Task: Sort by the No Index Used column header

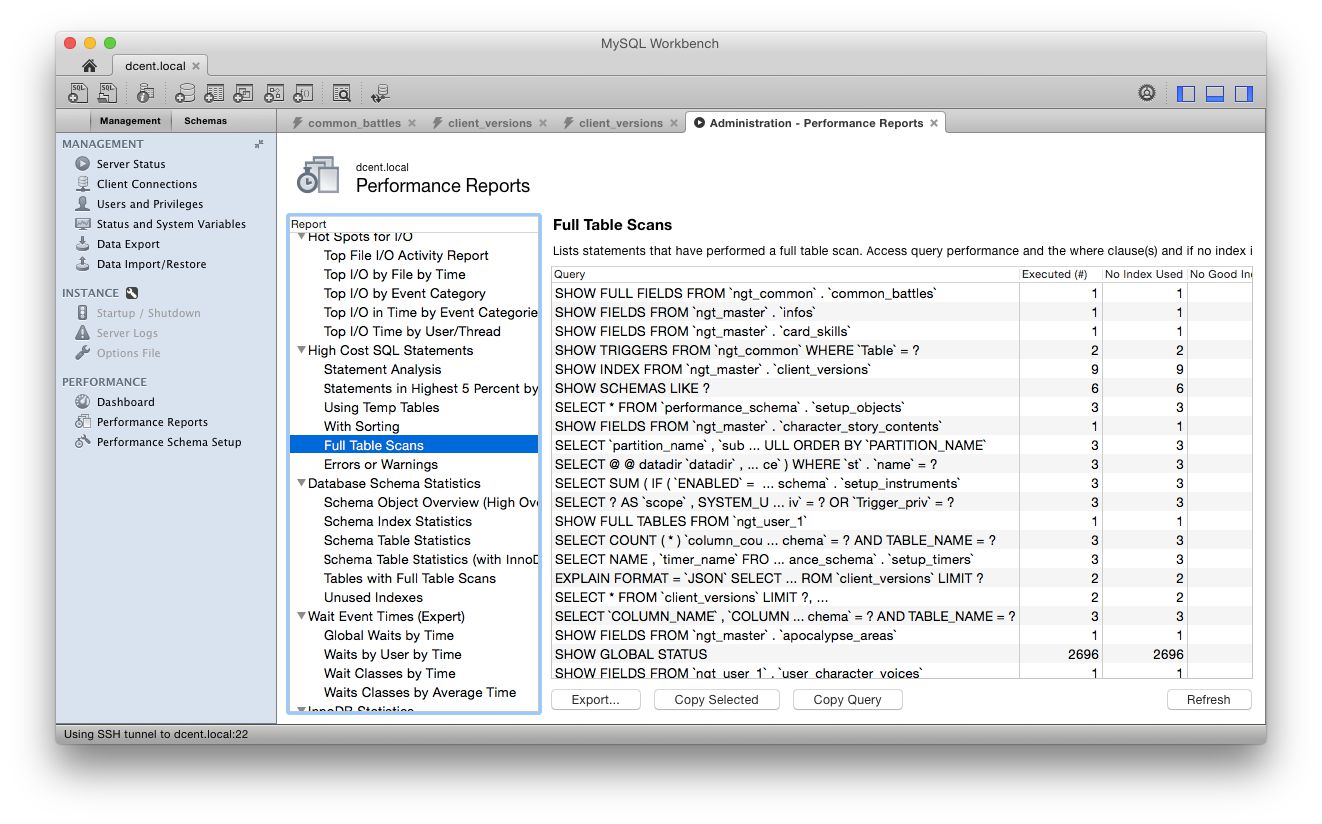Action: [x=1144, y=274]
